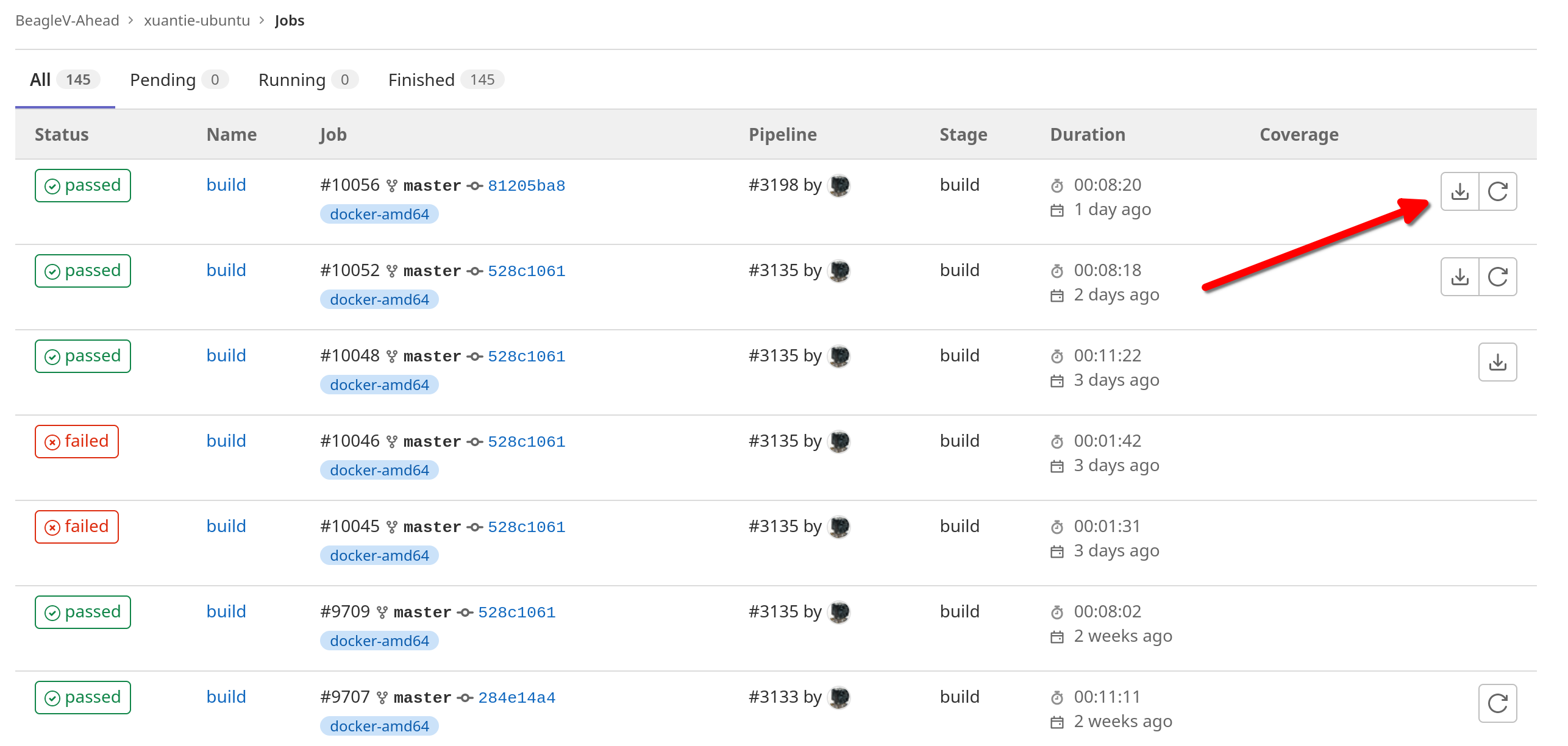Screen dimensions: 1568x746
Task: Click master branch on job #10056
Action: 432,186
